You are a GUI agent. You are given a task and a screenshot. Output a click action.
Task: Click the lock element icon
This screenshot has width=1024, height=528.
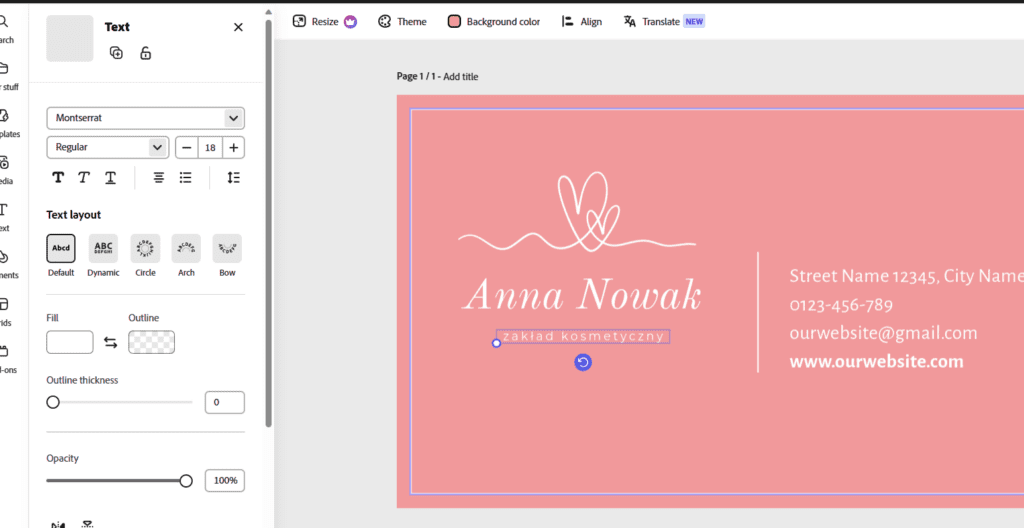point(146,53)
